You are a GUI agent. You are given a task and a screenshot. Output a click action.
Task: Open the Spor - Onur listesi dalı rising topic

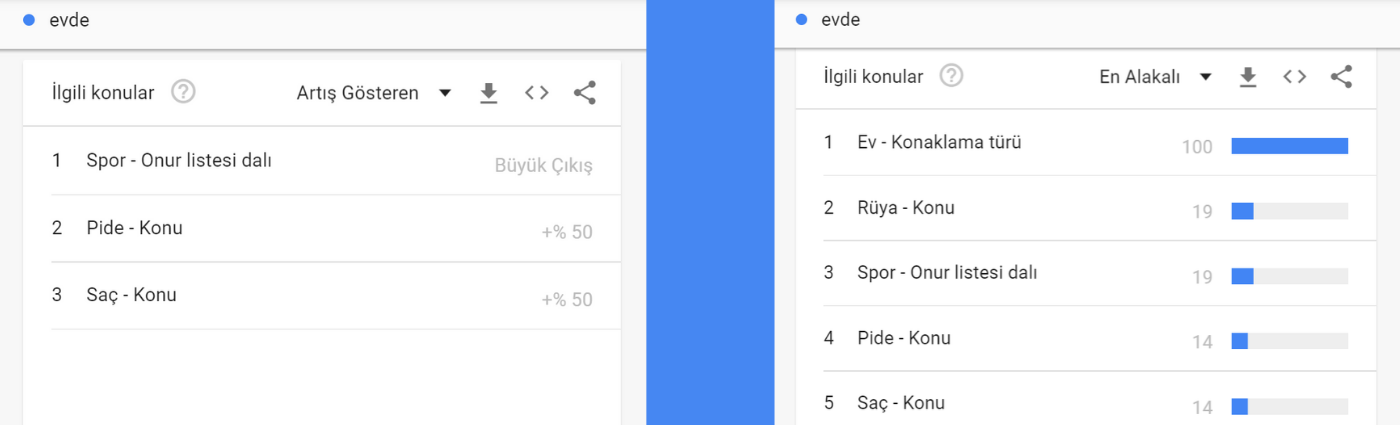click(x=322, y=161)
